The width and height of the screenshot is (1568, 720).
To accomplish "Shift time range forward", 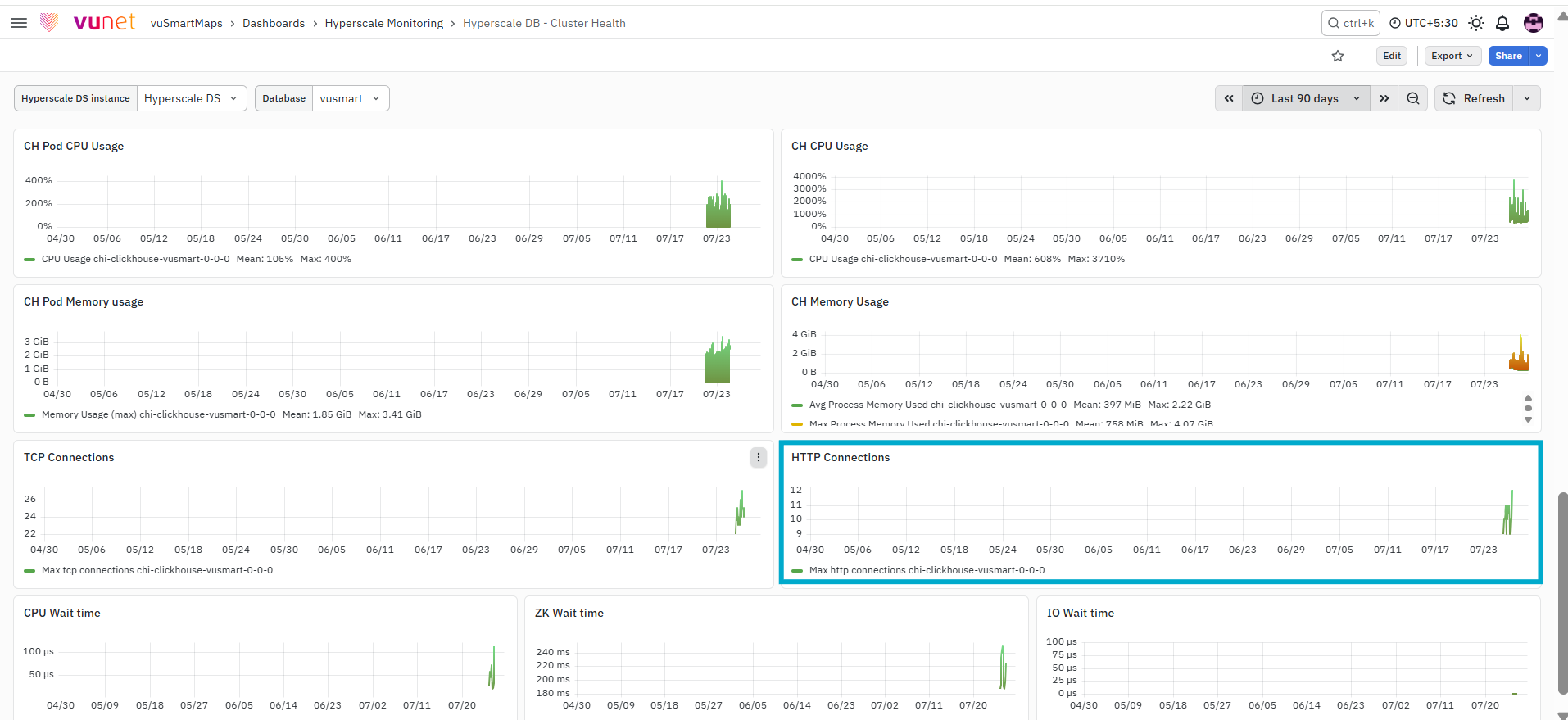I will [x=1384, y=98].
